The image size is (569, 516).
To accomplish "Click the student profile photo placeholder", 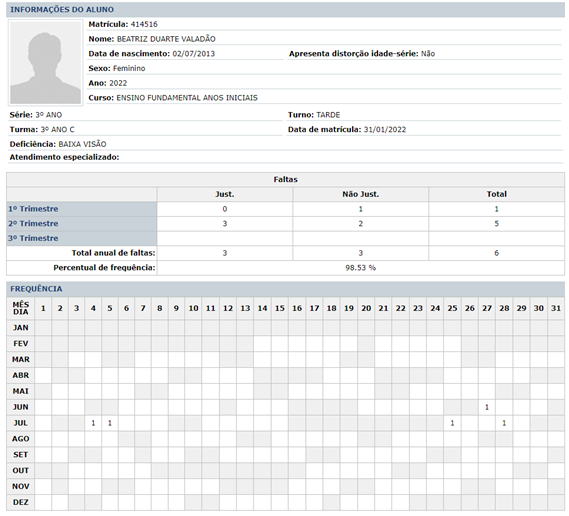I will (x=45, y=62).
